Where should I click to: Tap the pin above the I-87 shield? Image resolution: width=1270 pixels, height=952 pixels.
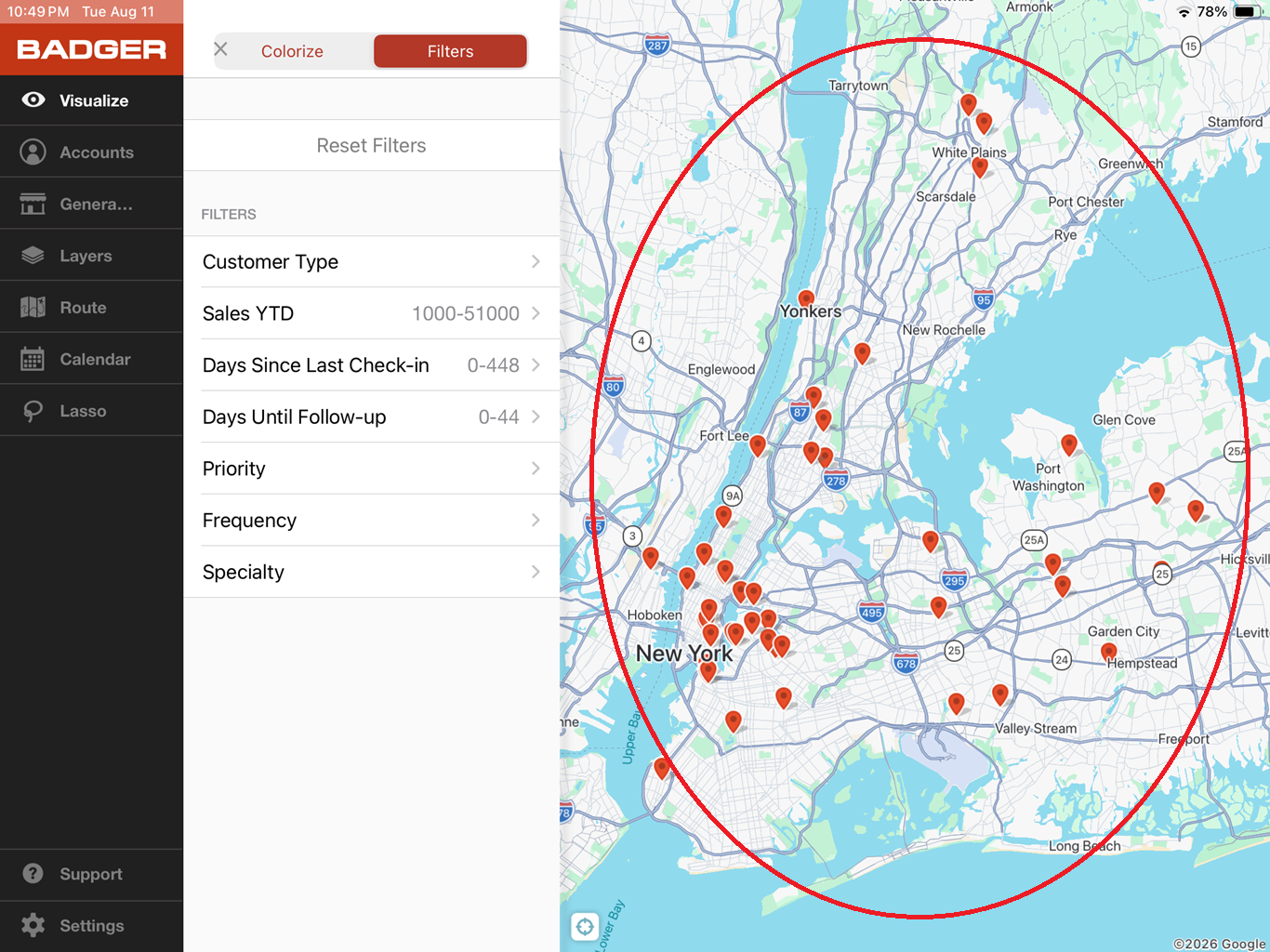814,397
